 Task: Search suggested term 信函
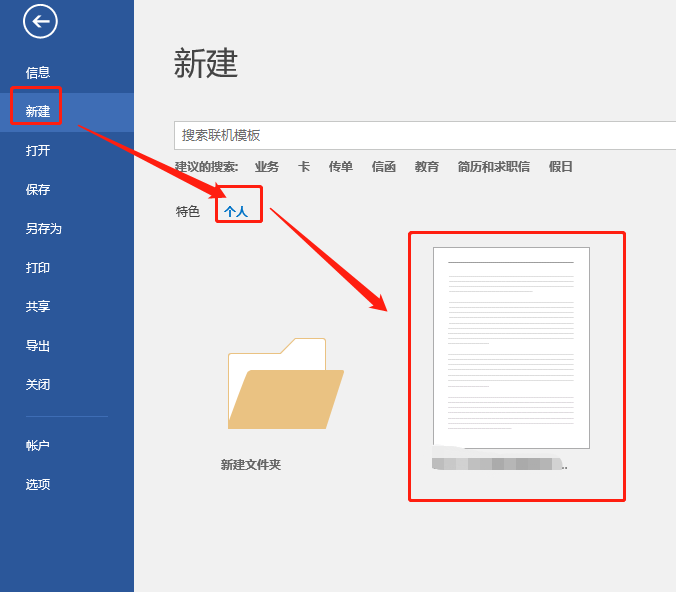coord(384,167)
